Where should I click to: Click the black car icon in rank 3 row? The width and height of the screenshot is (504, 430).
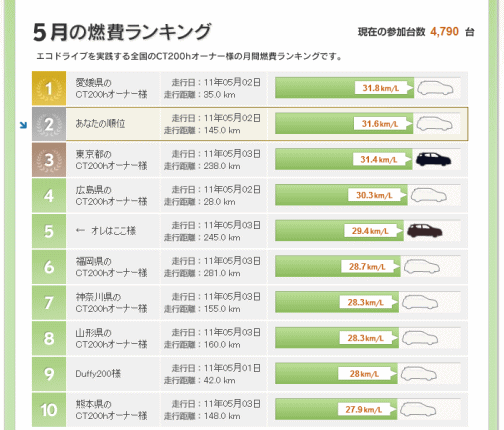coord(433,159)
